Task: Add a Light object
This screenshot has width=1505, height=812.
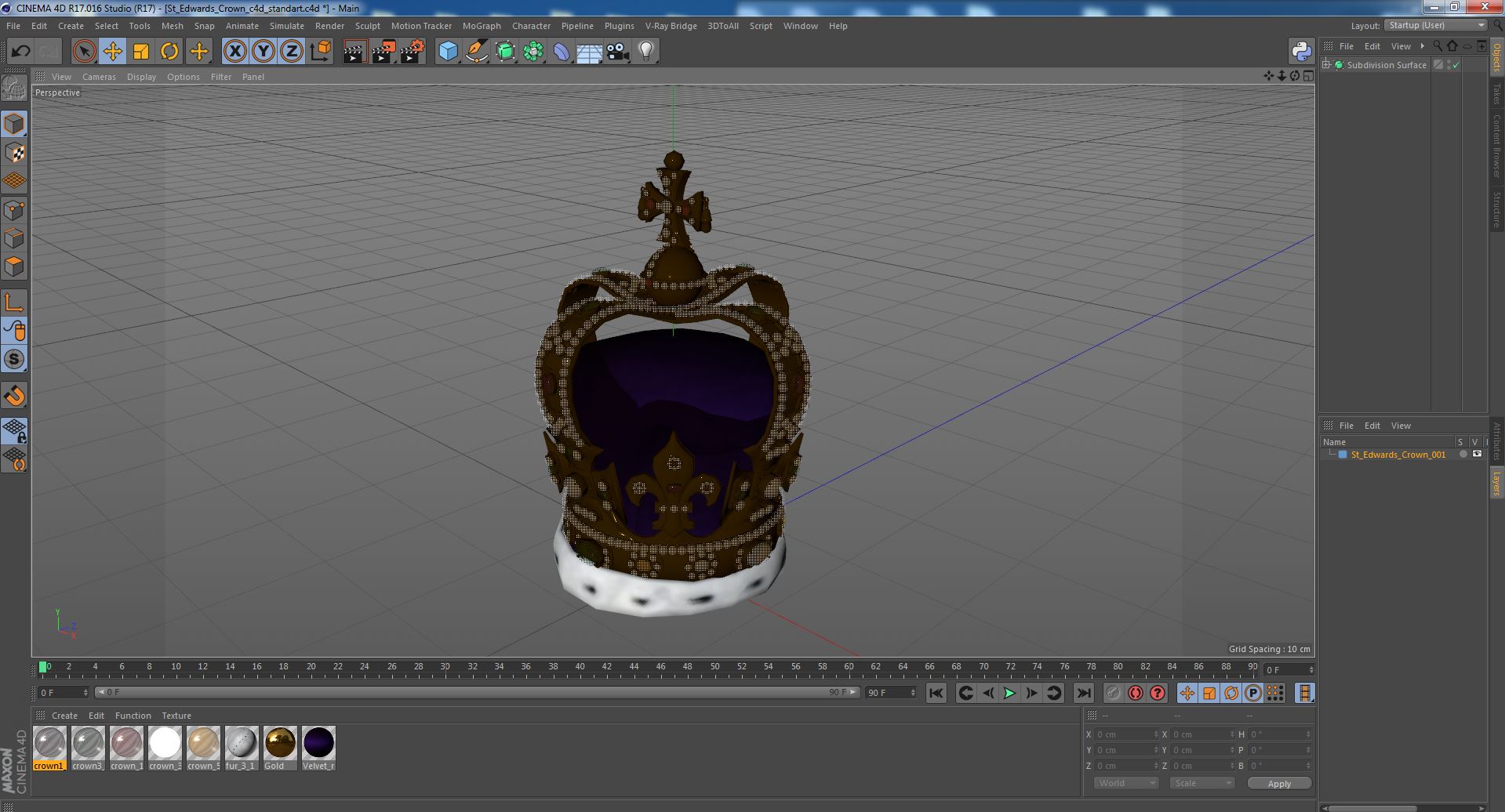Action: coord(646,52)
